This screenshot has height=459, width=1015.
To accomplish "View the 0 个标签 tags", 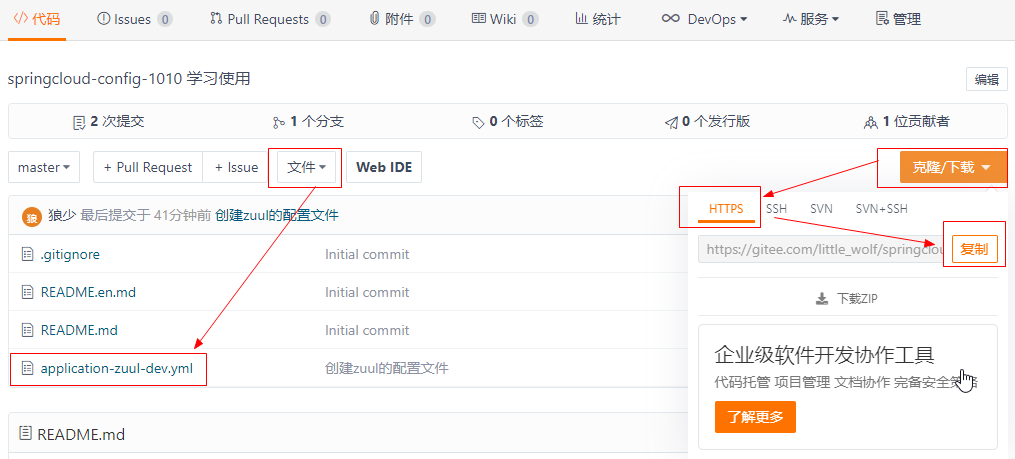I will [x=508, y=121].
